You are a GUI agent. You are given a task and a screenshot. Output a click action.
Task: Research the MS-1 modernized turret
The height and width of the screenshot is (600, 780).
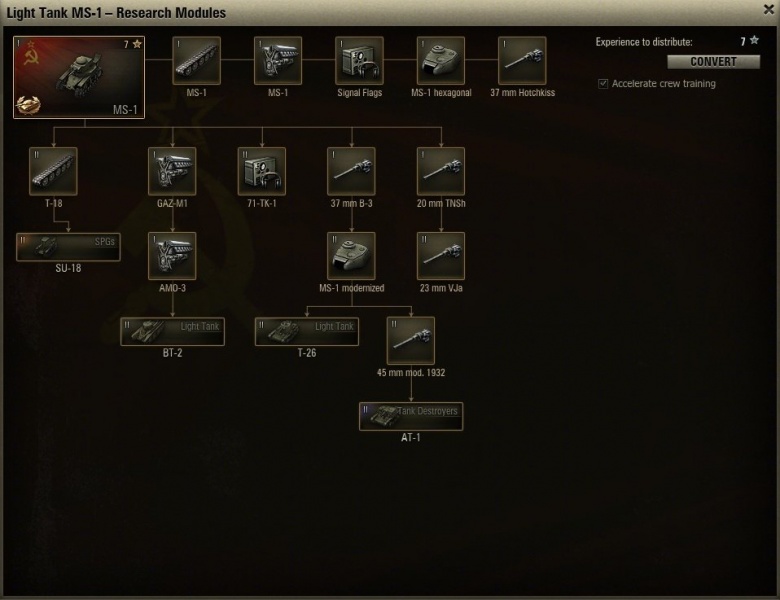[x=351, y=256]
